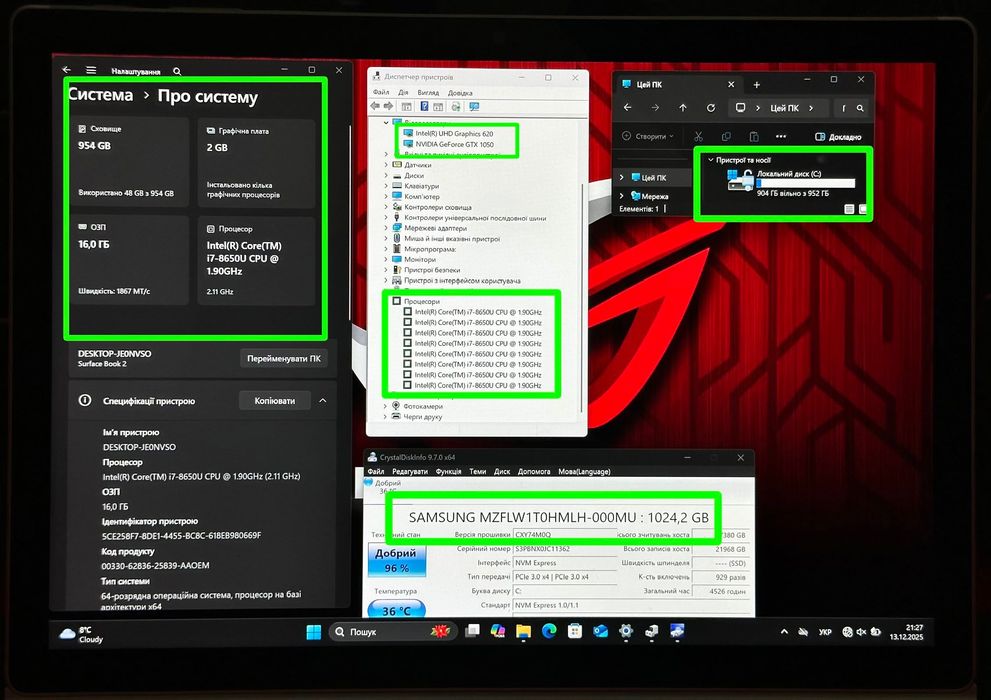Expand the Монітори node in Device Manager

(386, 259)
